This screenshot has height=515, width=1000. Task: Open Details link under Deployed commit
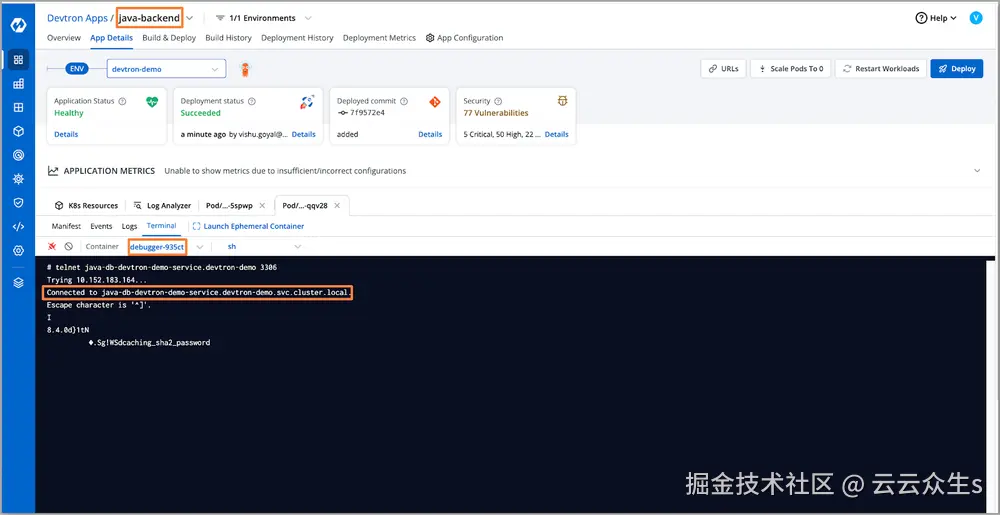(430, 134)
